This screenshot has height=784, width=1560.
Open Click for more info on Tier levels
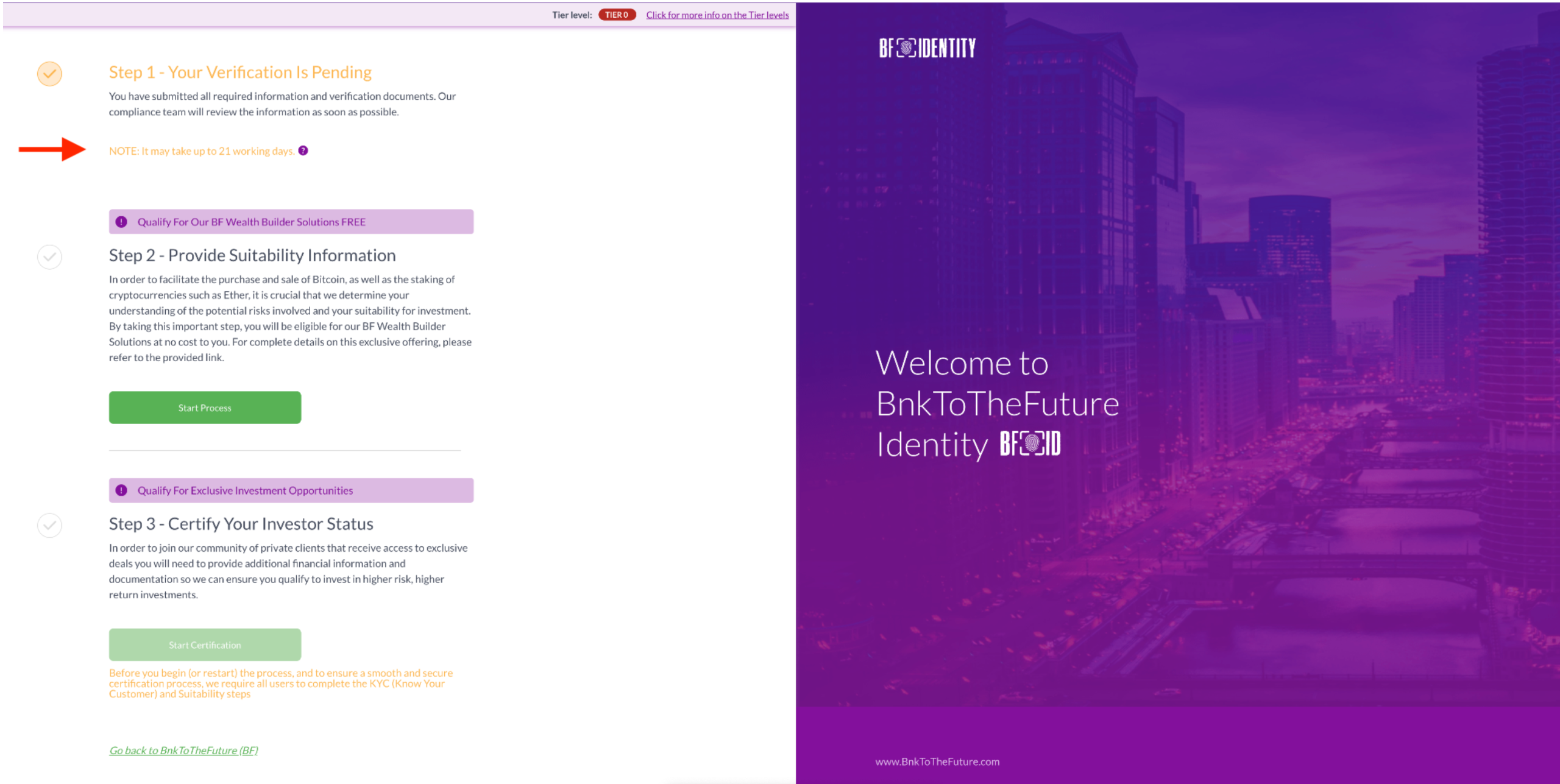[717, 15]
